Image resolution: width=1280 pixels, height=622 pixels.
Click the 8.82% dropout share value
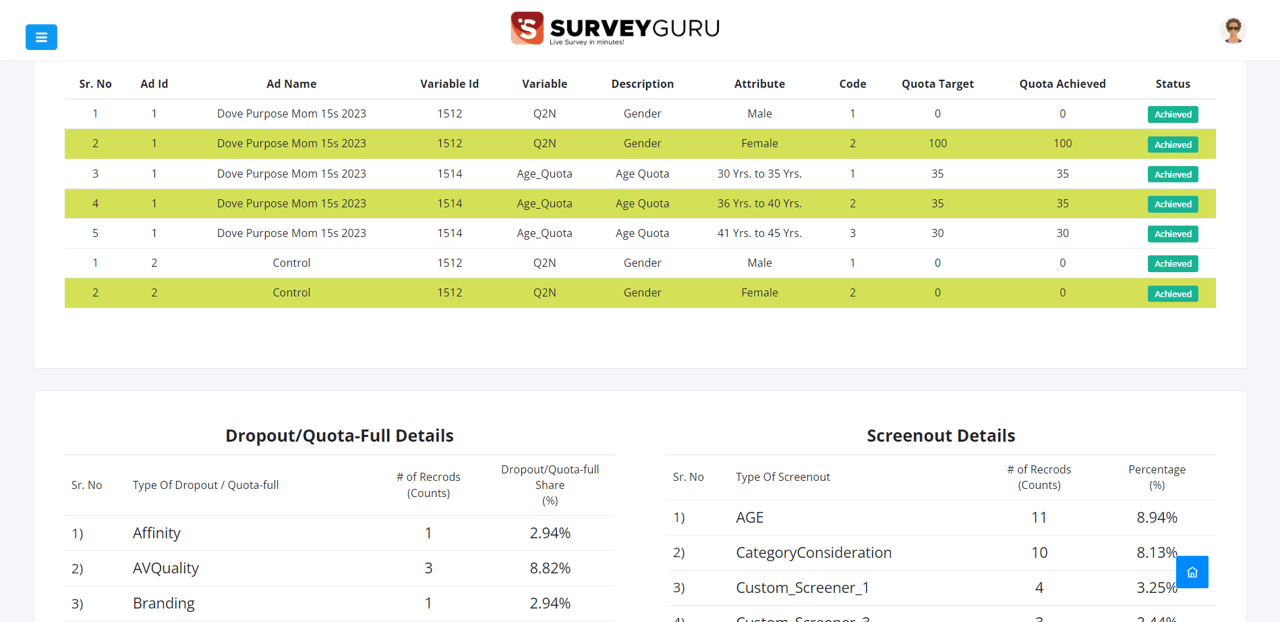[x=550, y=568]
